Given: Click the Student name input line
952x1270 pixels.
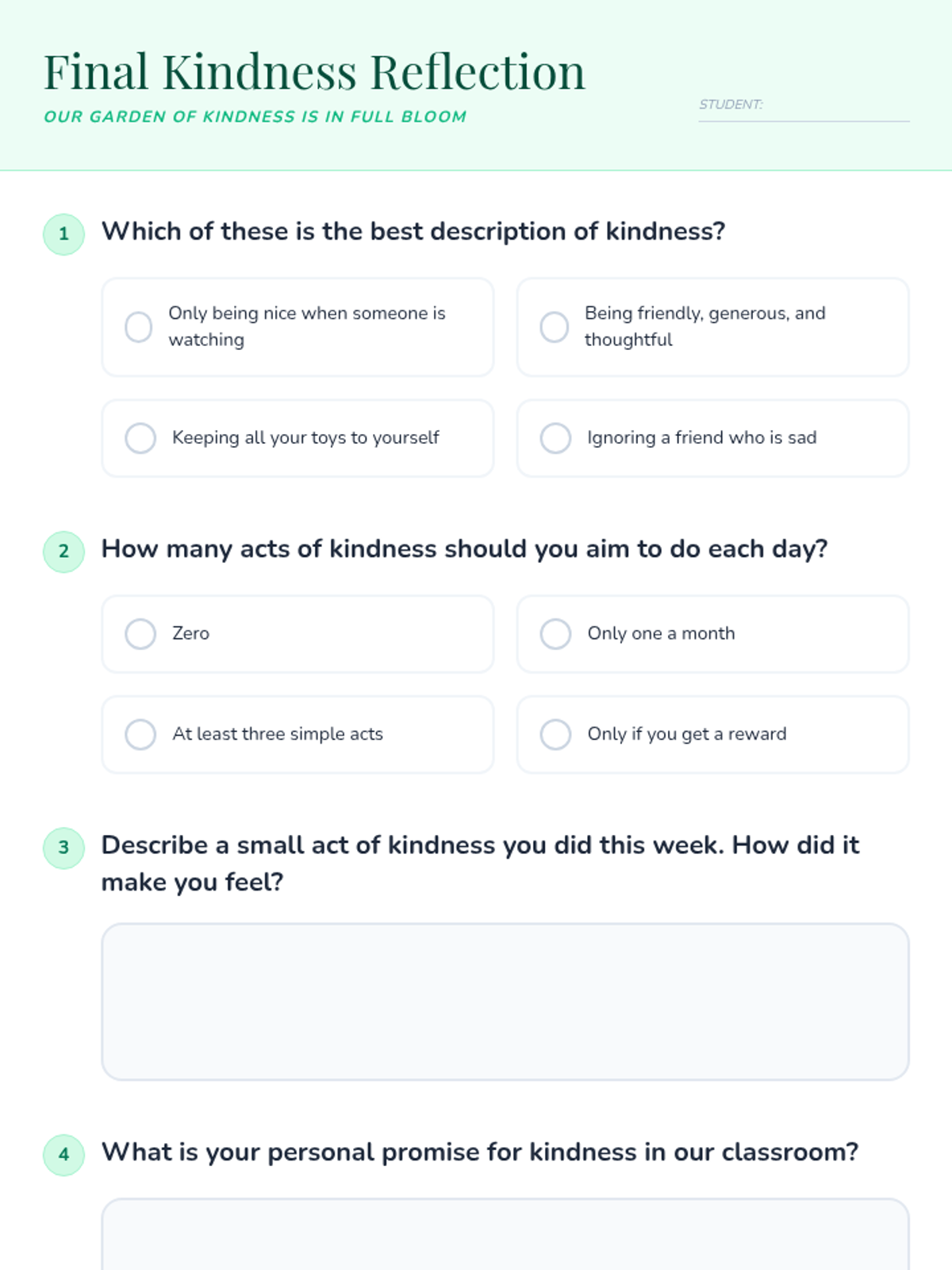Looking at the screenshot, I should click(804, 106).
